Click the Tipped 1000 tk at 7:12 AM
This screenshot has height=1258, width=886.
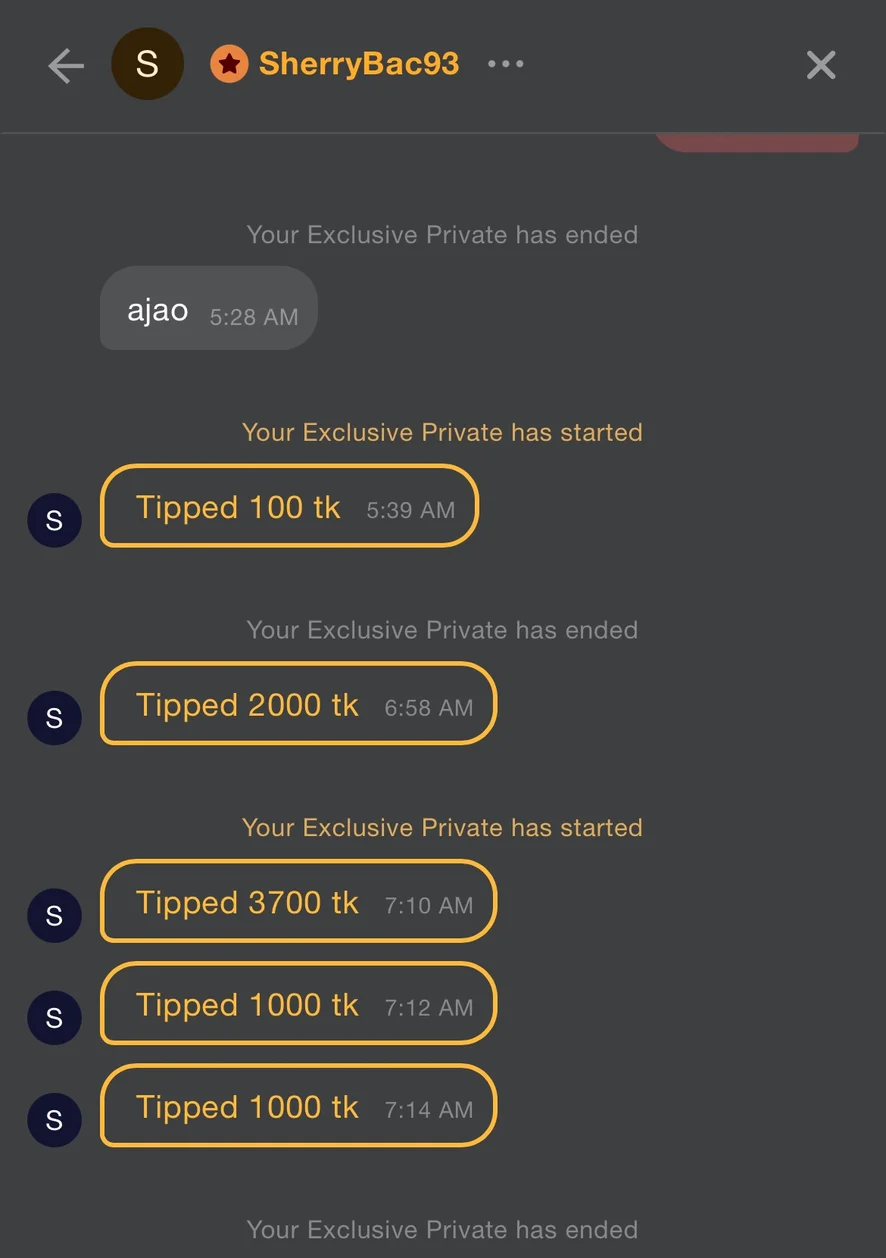(x=298, y=1005)
